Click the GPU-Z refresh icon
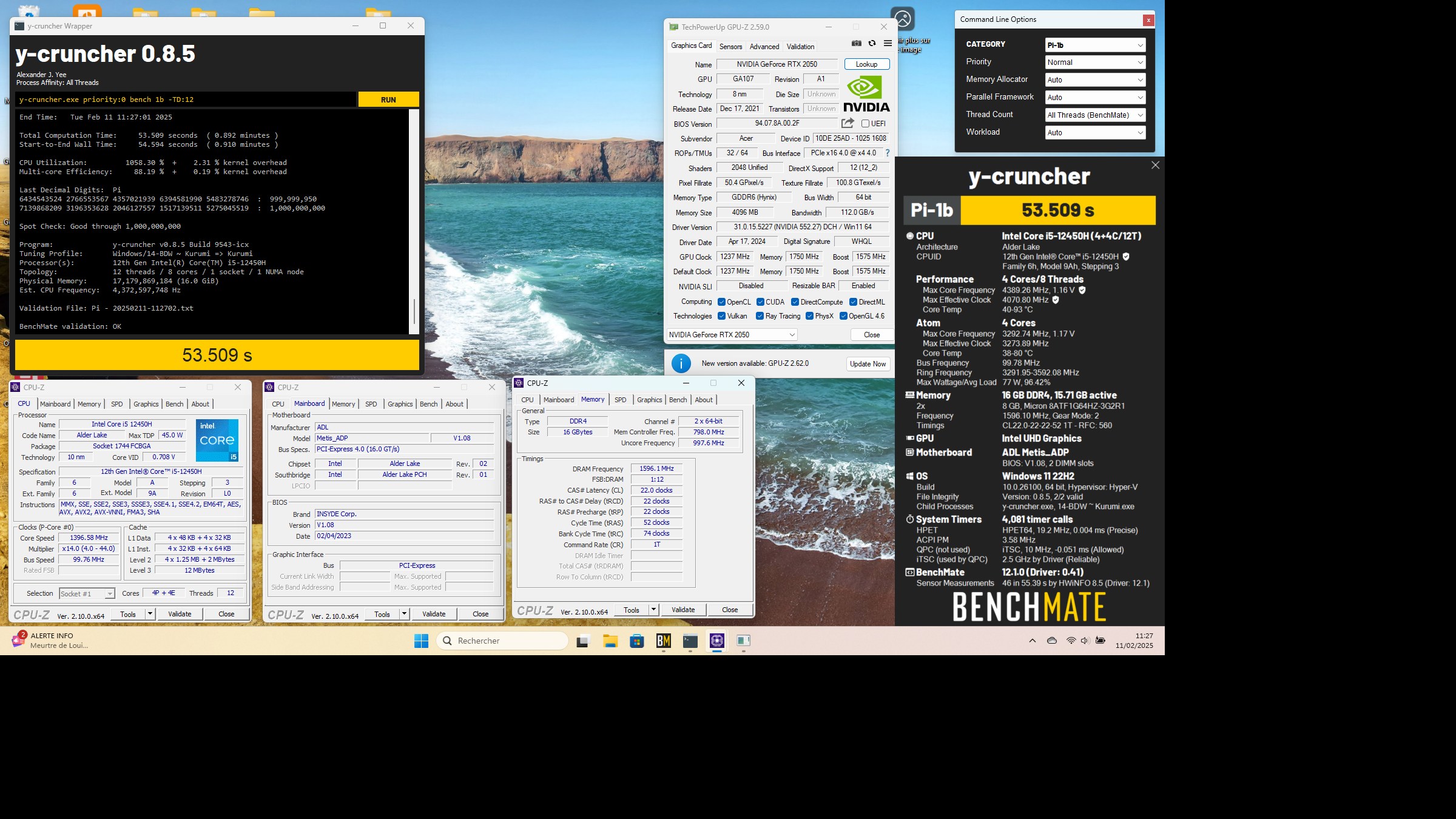This screenshot has height=819, width=1456. [x=872, y=44]
